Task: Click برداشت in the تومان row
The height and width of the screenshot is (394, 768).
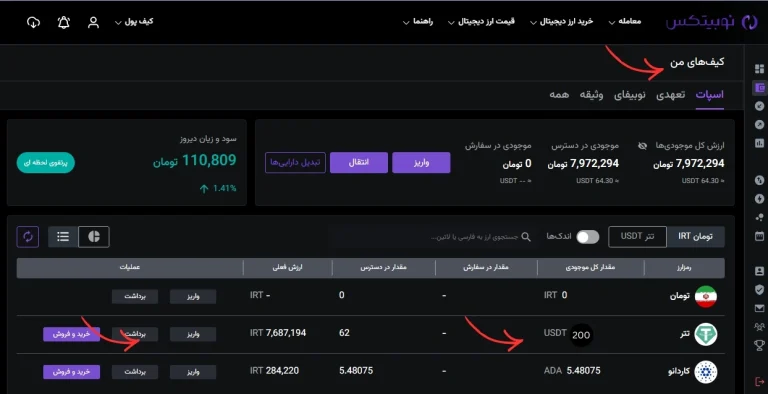Action: coord(135,296)
